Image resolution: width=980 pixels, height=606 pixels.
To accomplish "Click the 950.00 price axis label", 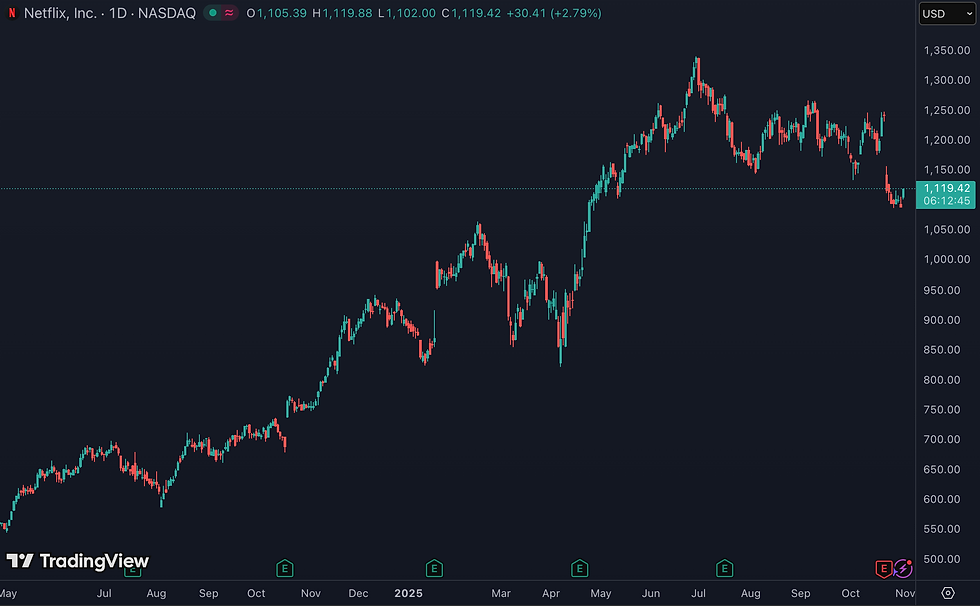I will pyautogui.click(x=942, y=290).
